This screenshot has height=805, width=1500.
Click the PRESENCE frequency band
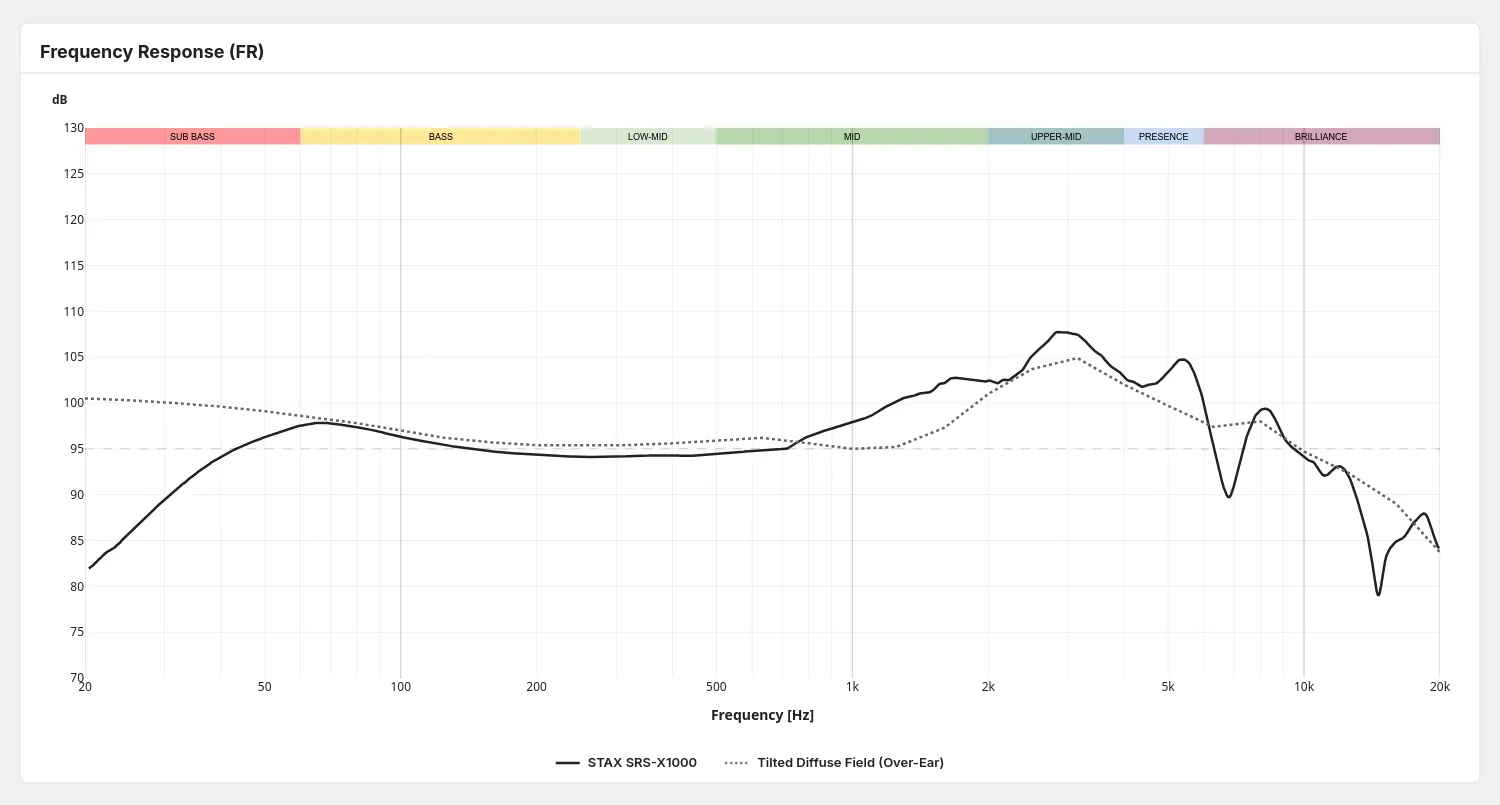[x=1164, y=136]
